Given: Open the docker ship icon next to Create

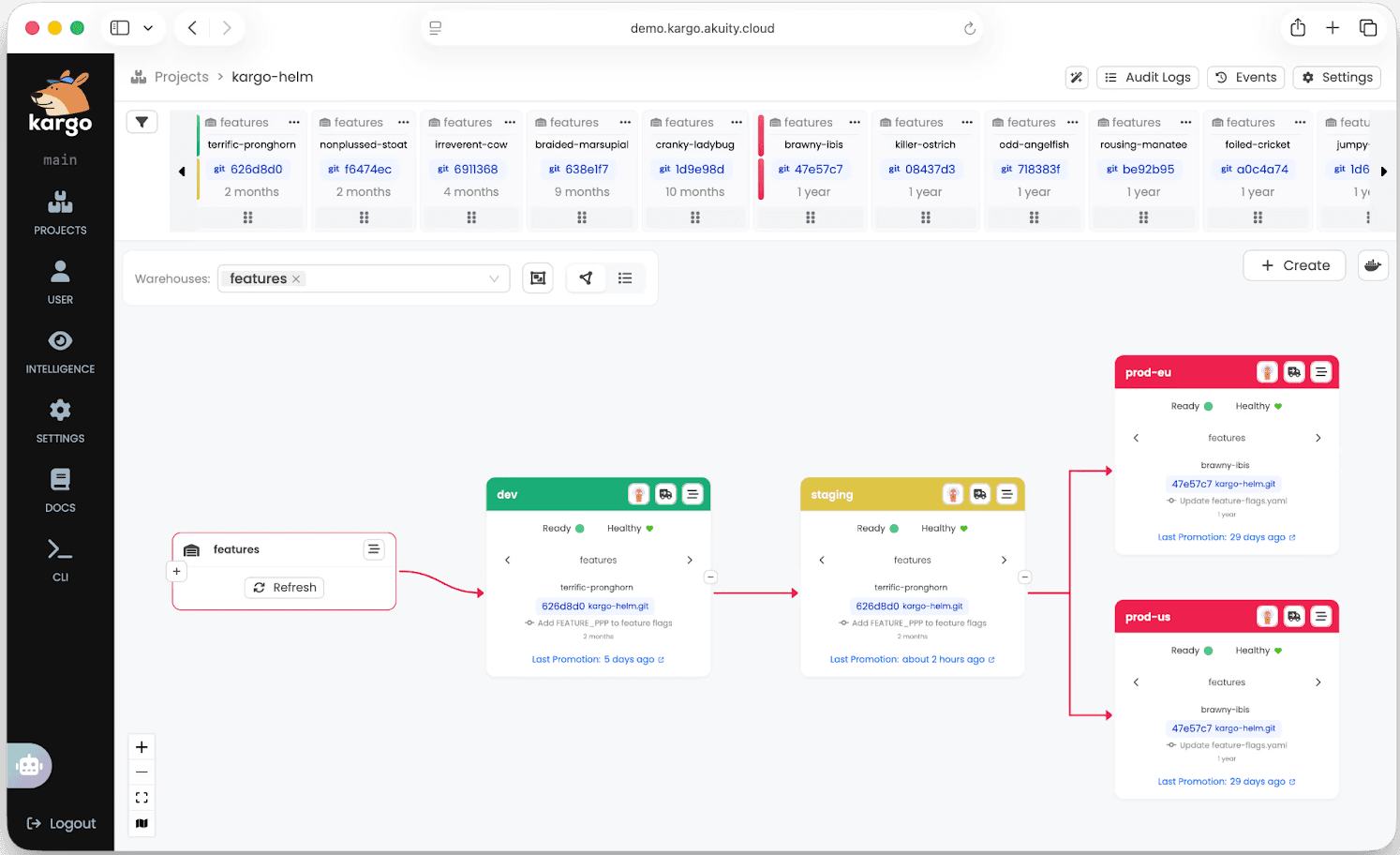Looking at the screenshot, I should click(1373, 265).
